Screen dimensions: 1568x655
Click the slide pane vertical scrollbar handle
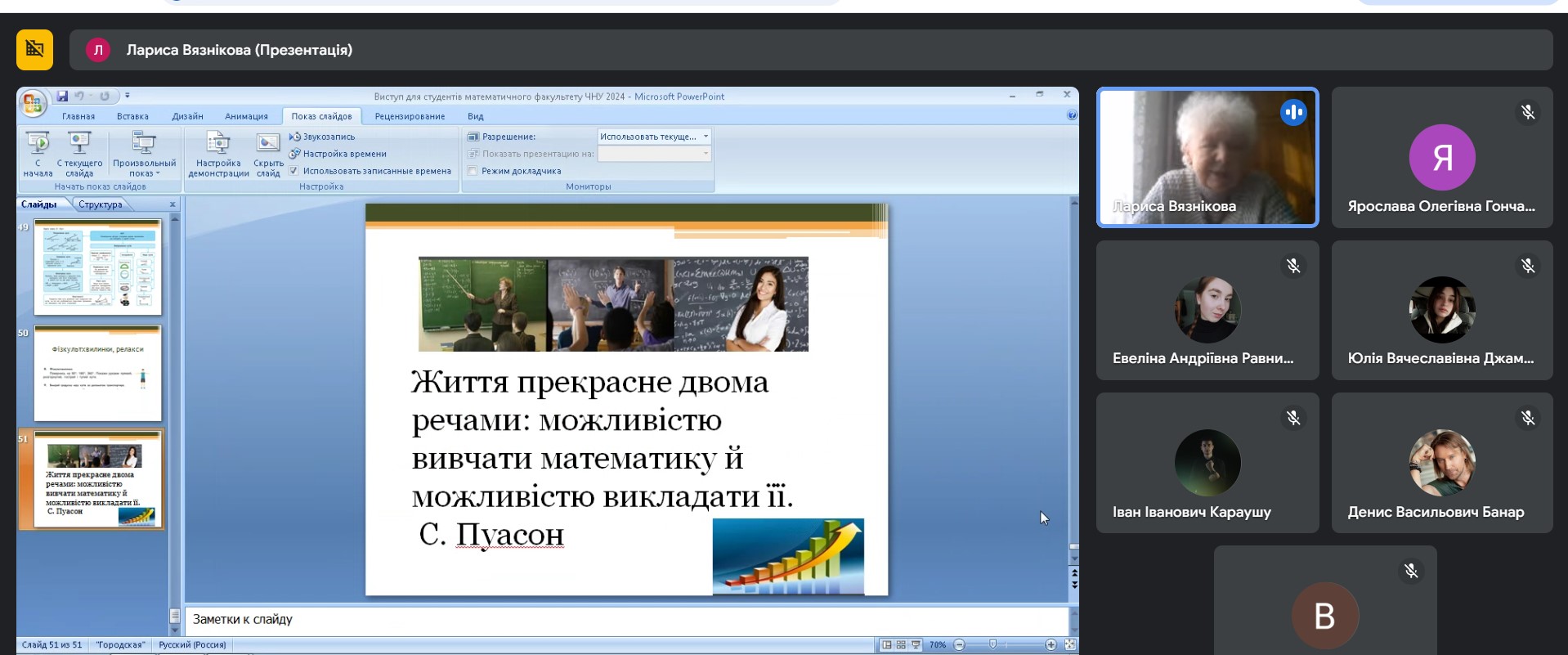(174, 616)
